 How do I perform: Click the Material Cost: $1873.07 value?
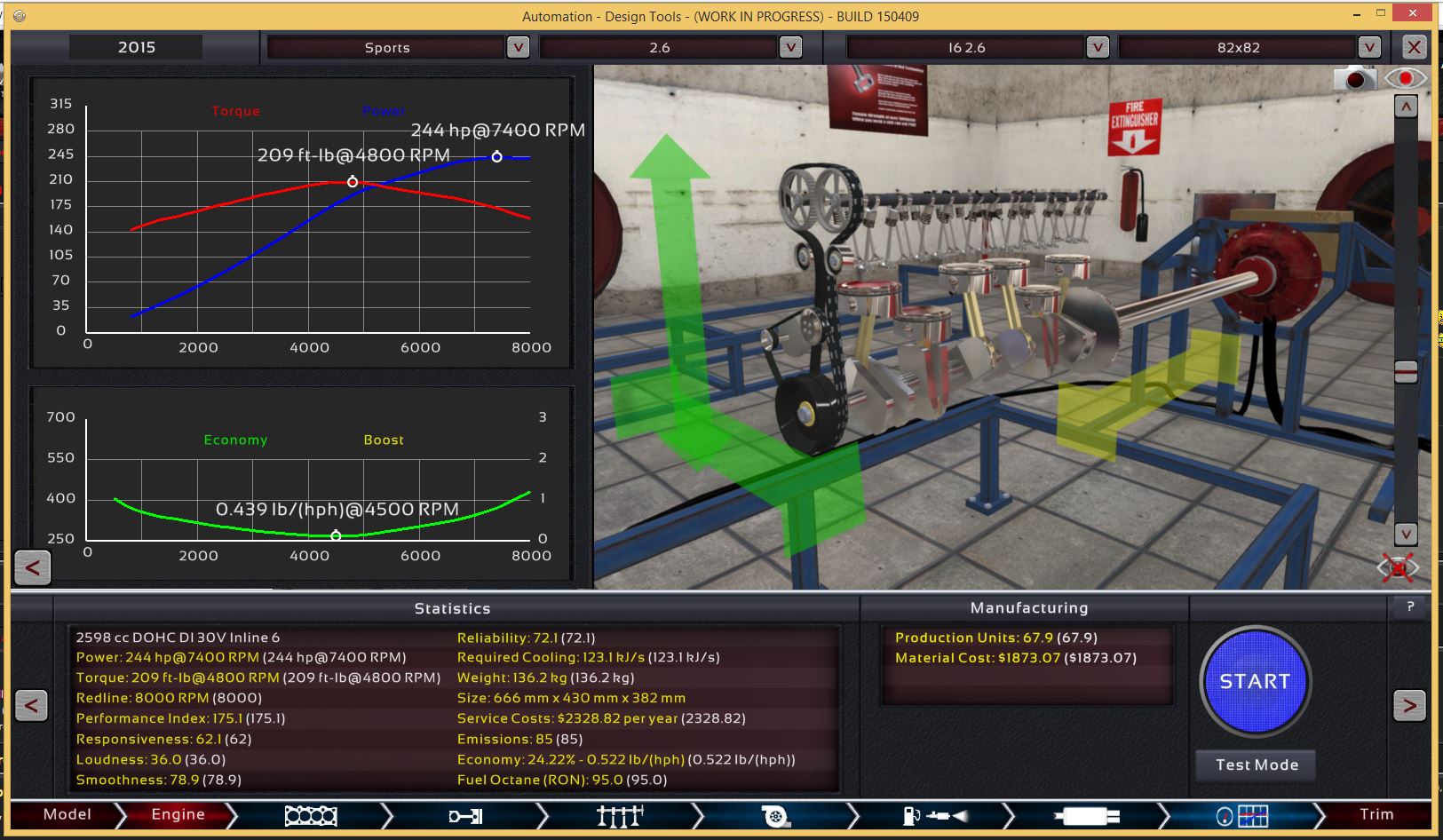pos(1016,658)
